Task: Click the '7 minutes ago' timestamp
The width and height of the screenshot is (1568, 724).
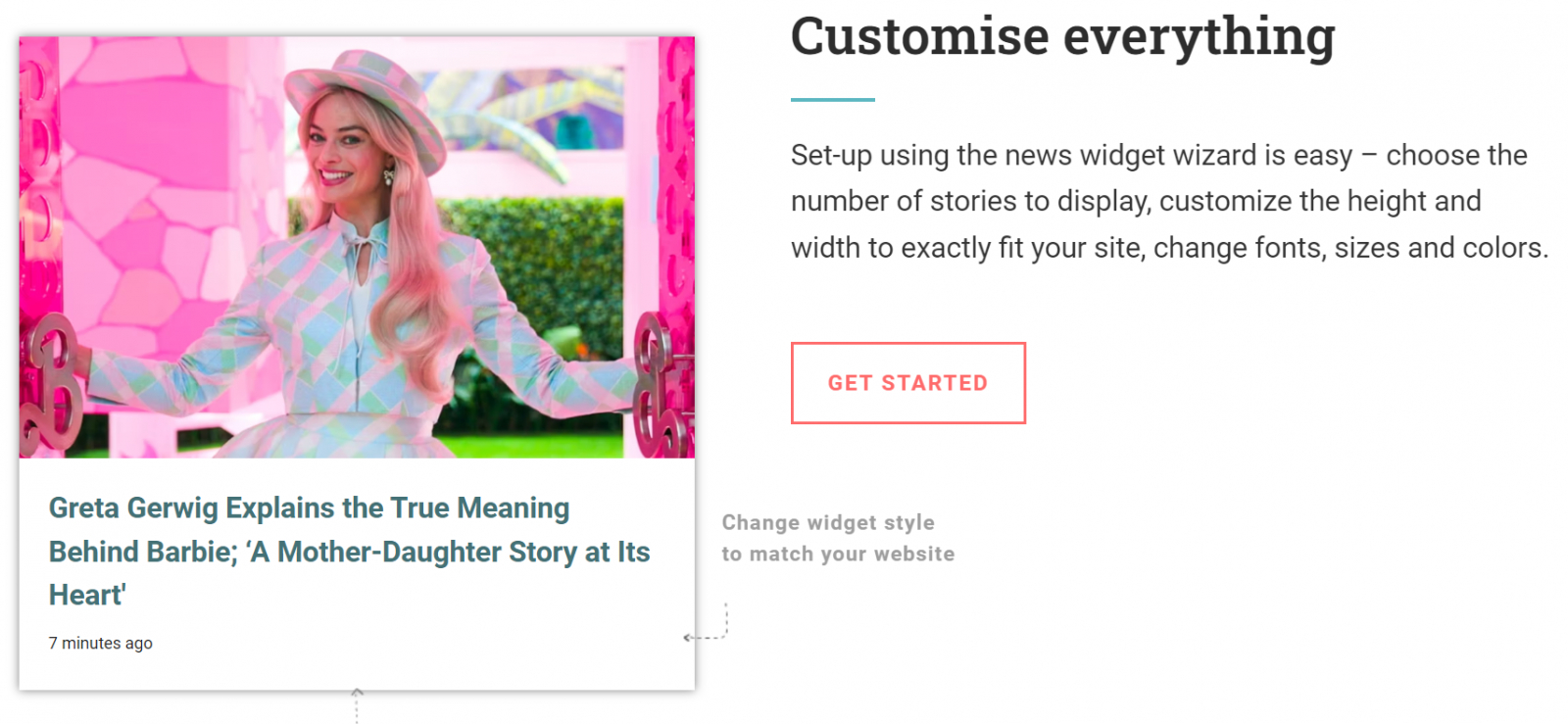Action: (x=101, y=644)
